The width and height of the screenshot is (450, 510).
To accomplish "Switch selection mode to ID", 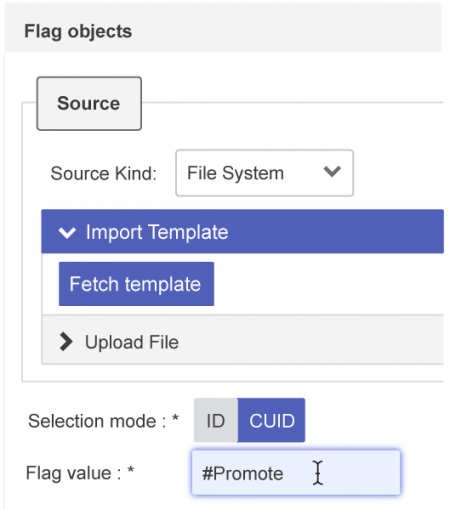I will click(216, 420).
